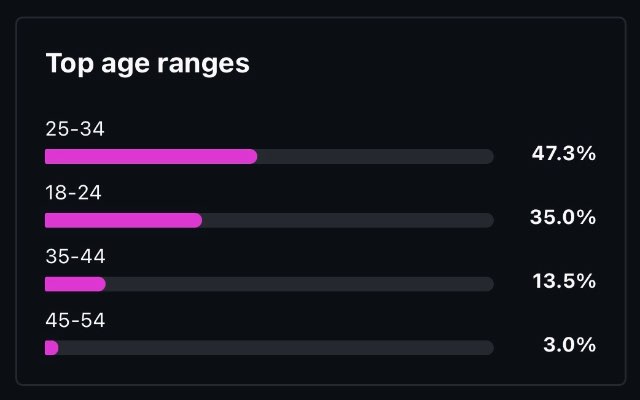Select the 45-54 age range label

click(x=75, y=320)
